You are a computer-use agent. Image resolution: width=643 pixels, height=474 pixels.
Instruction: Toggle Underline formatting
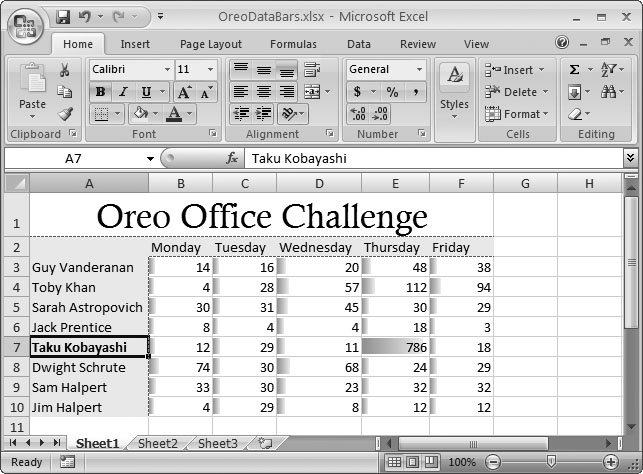[146, 92]
